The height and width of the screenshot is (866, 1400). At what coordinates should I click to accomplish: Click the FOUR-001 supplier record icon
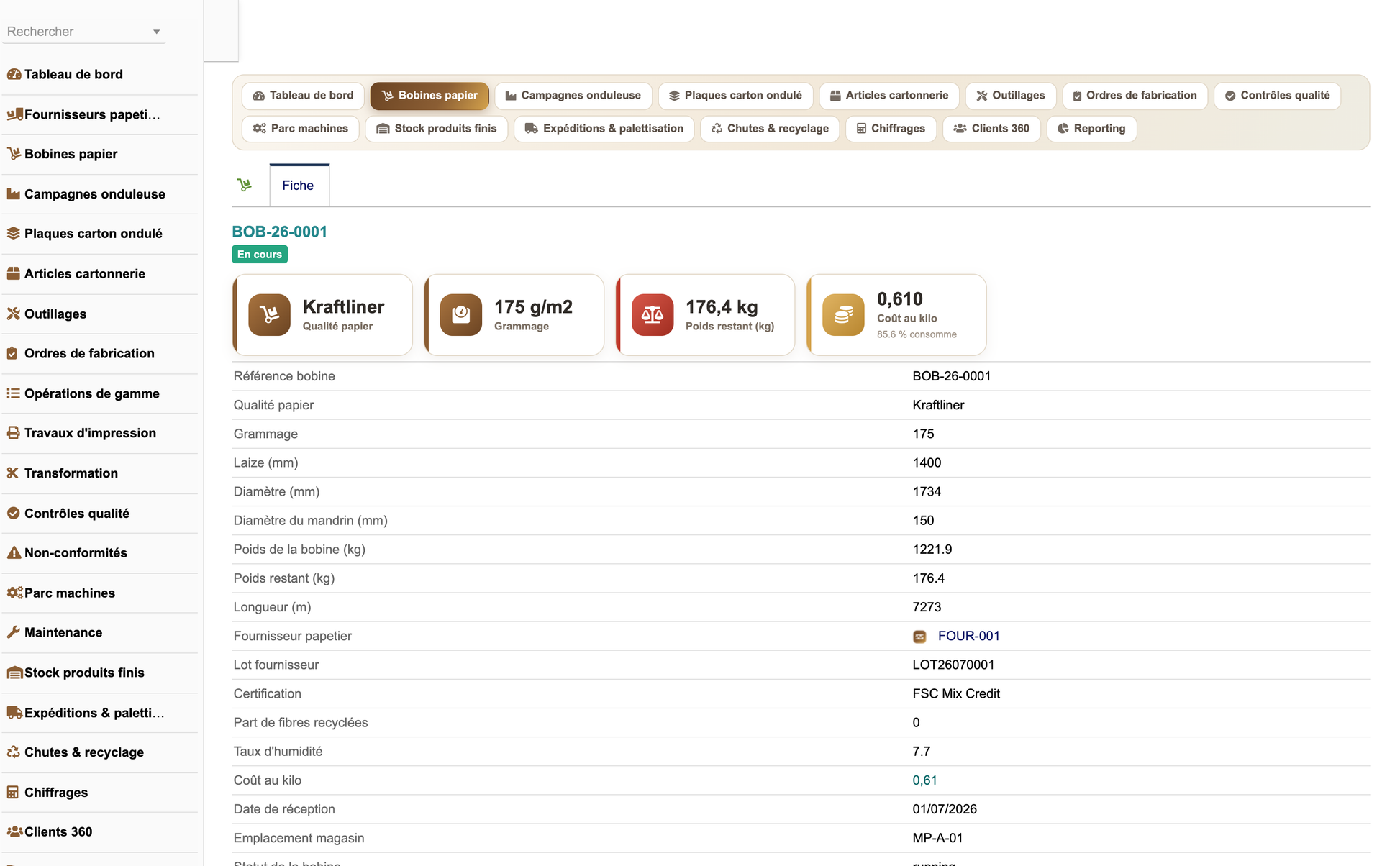click(x=919, y=637)
